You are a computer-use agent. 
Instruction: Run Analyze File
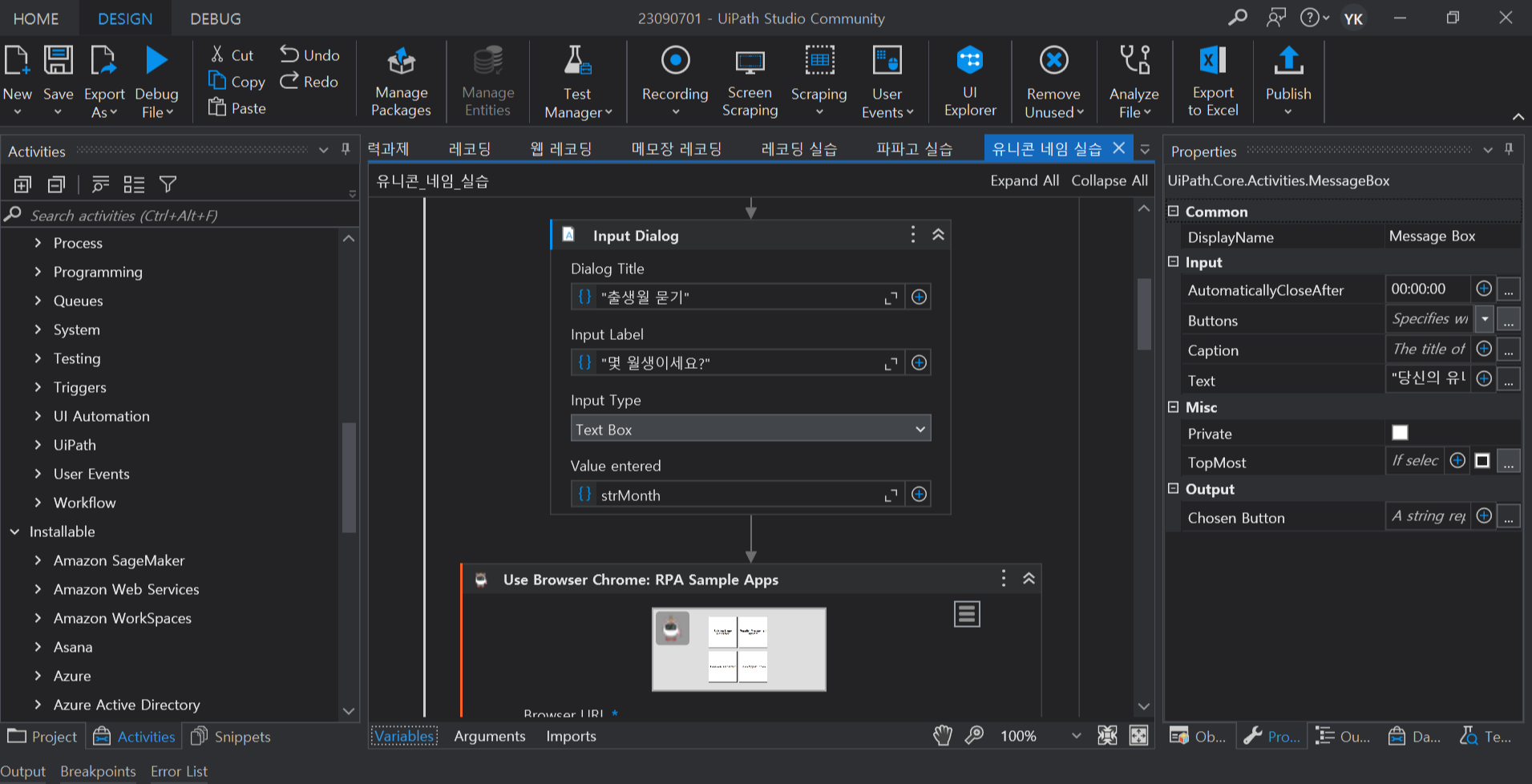coord(1134,82)
